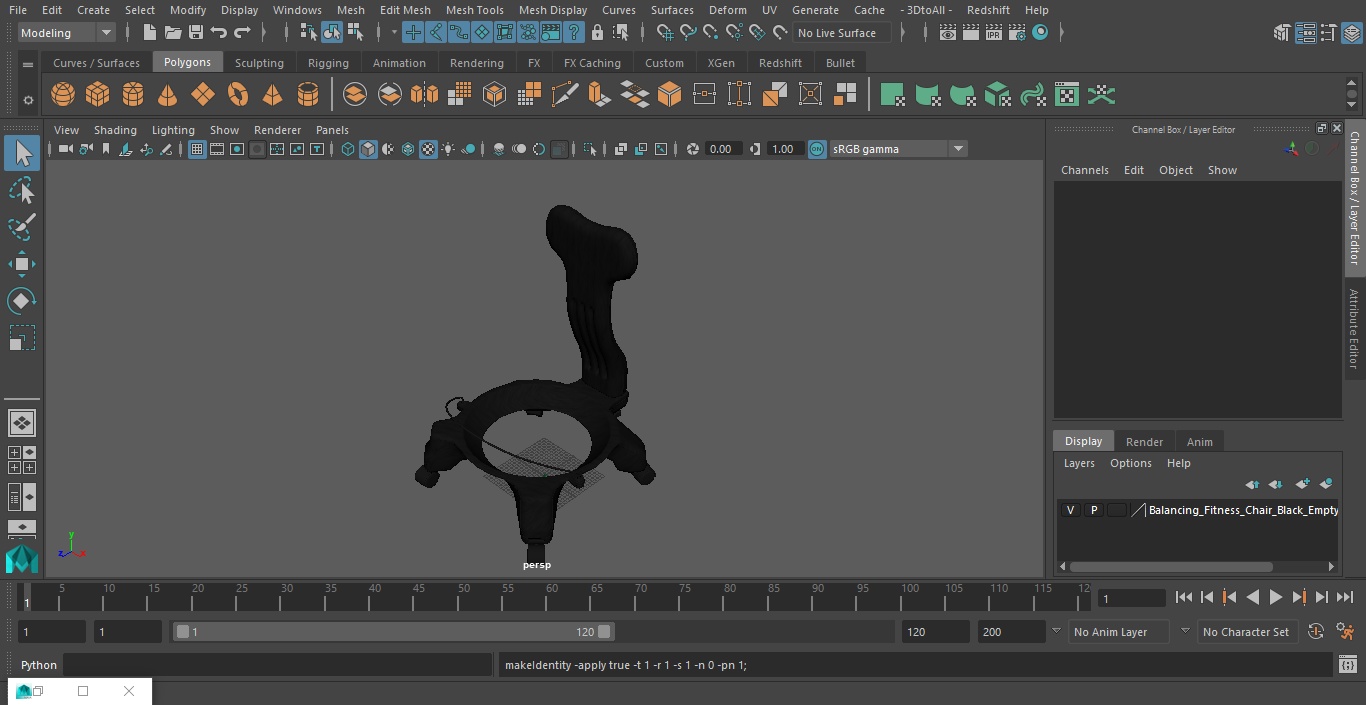Click the checkered UV editor shelf icon
The height and width of the screenshot is (705, 1366).
(x=1067, y=95)
